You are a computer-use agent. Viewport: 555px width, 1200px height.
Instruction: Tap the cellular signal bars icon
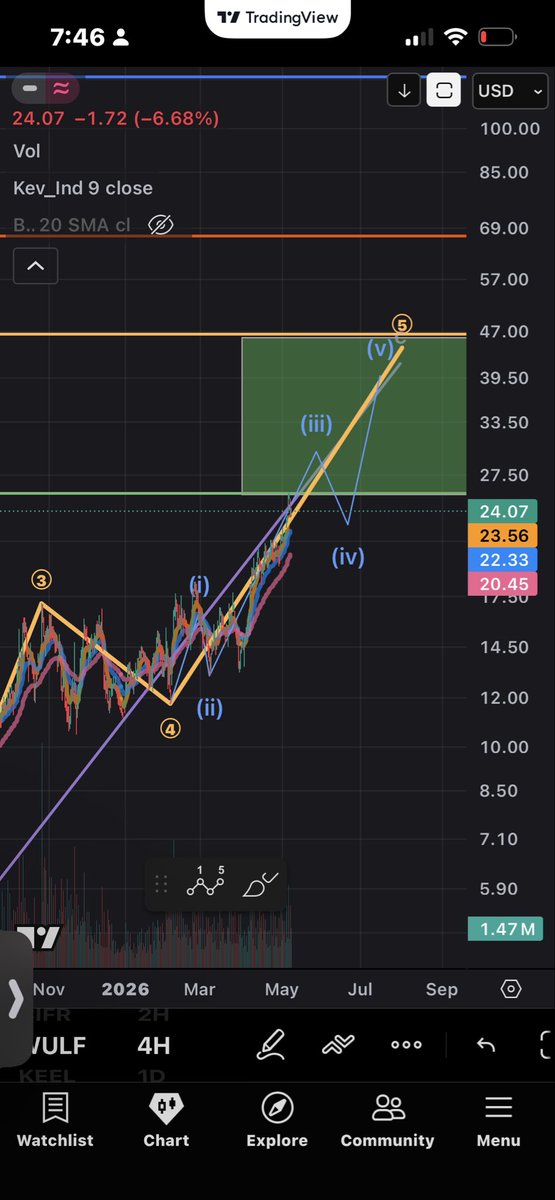pos(421,38)
